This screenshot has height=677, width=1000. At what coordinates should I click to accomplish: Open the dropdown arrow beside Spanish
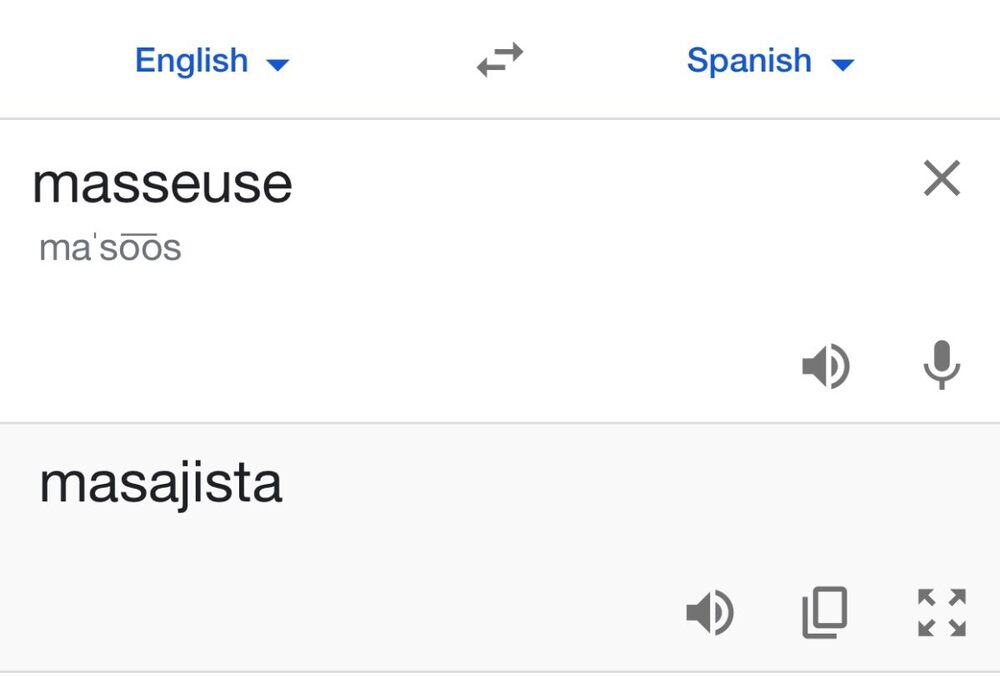coord(843,65)
